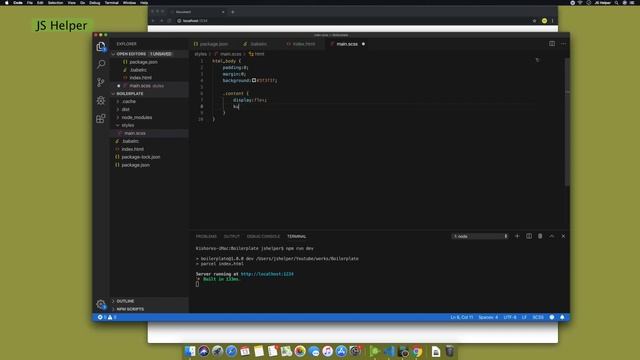Viewport: 640px width, 360px height.
Task: Open http://localhost:1234 link in terminal
Action: 267,274
